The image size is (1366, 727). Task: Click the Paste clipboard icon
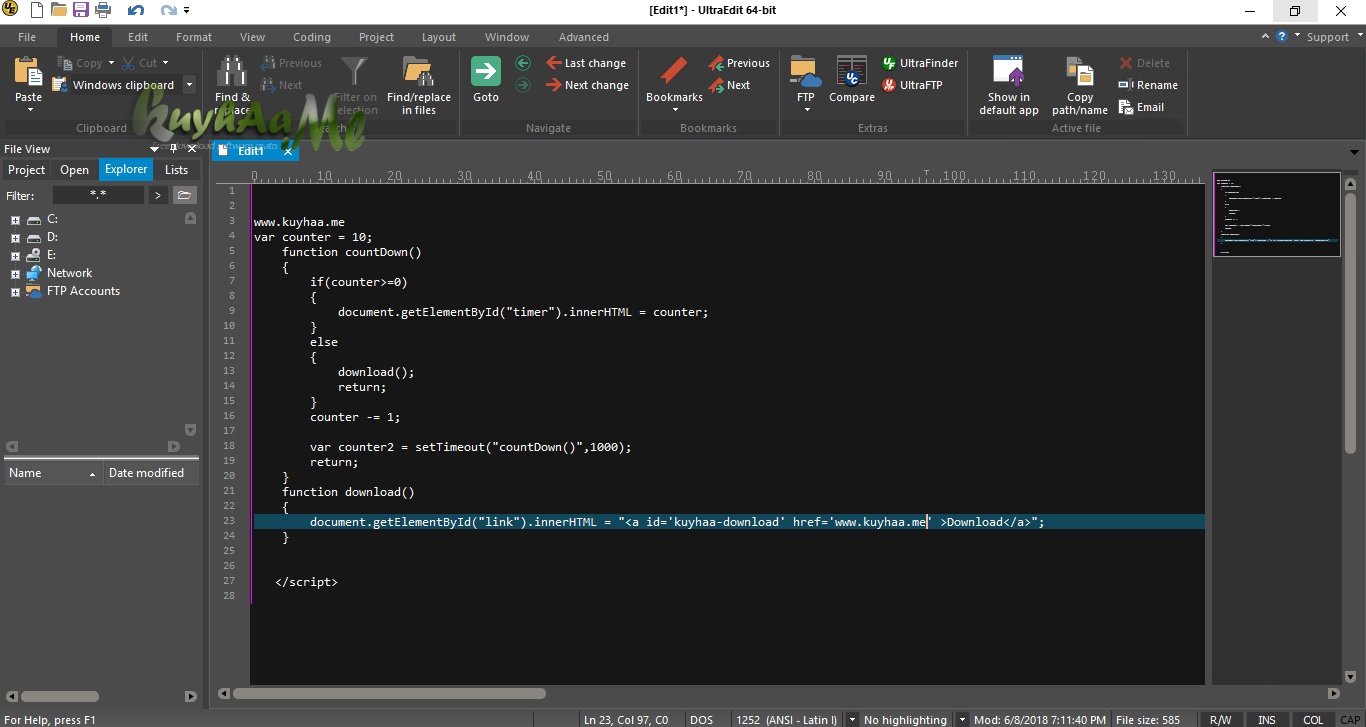tap(28, 73)
